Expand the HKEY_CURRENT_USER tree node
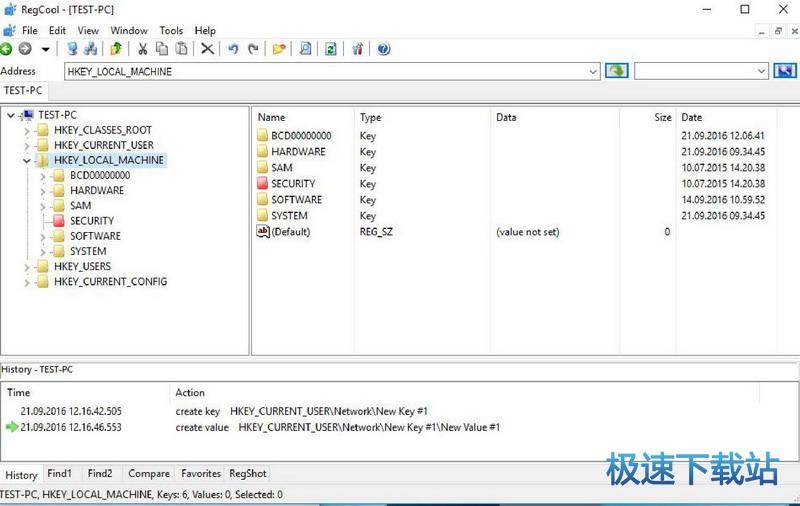This screenshot has width=800, height=506. click(27, 145)
